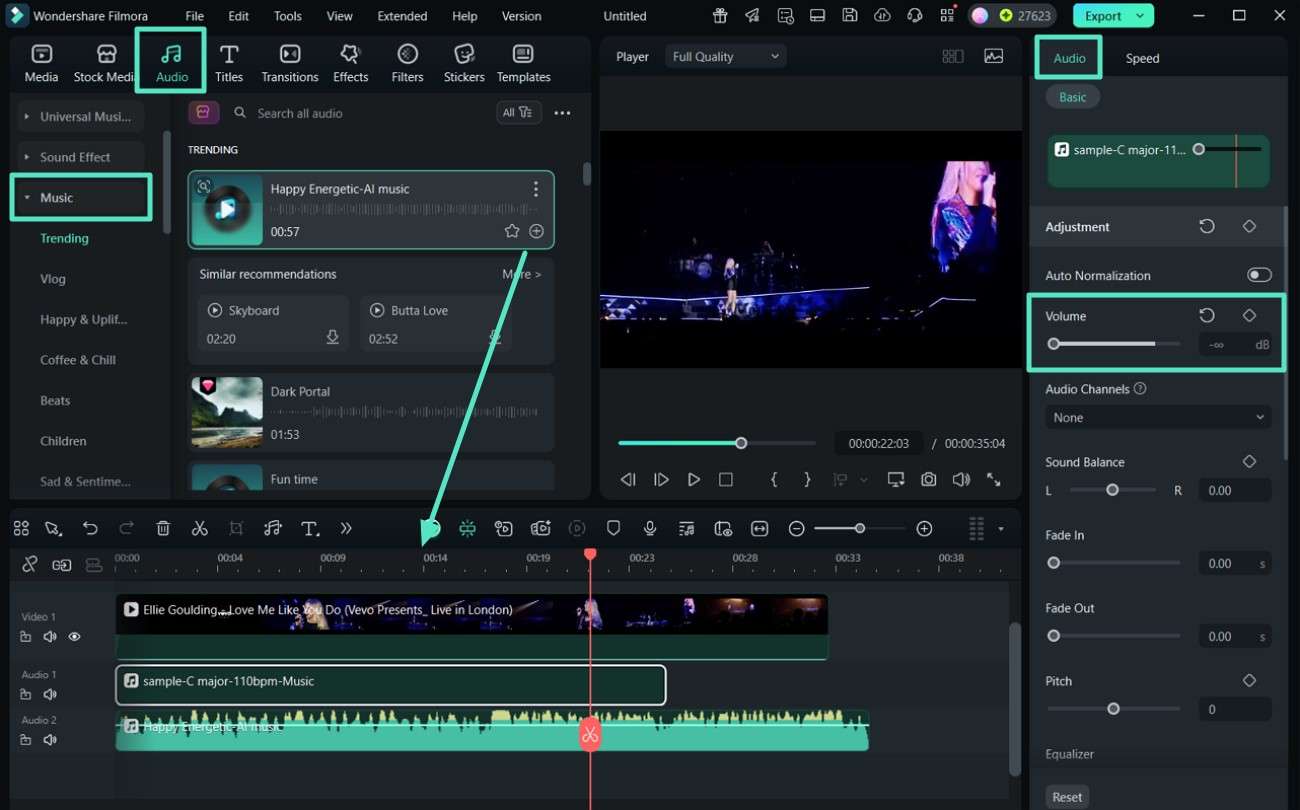
Task: Click the marker shield icon
Action: [614, 529]
